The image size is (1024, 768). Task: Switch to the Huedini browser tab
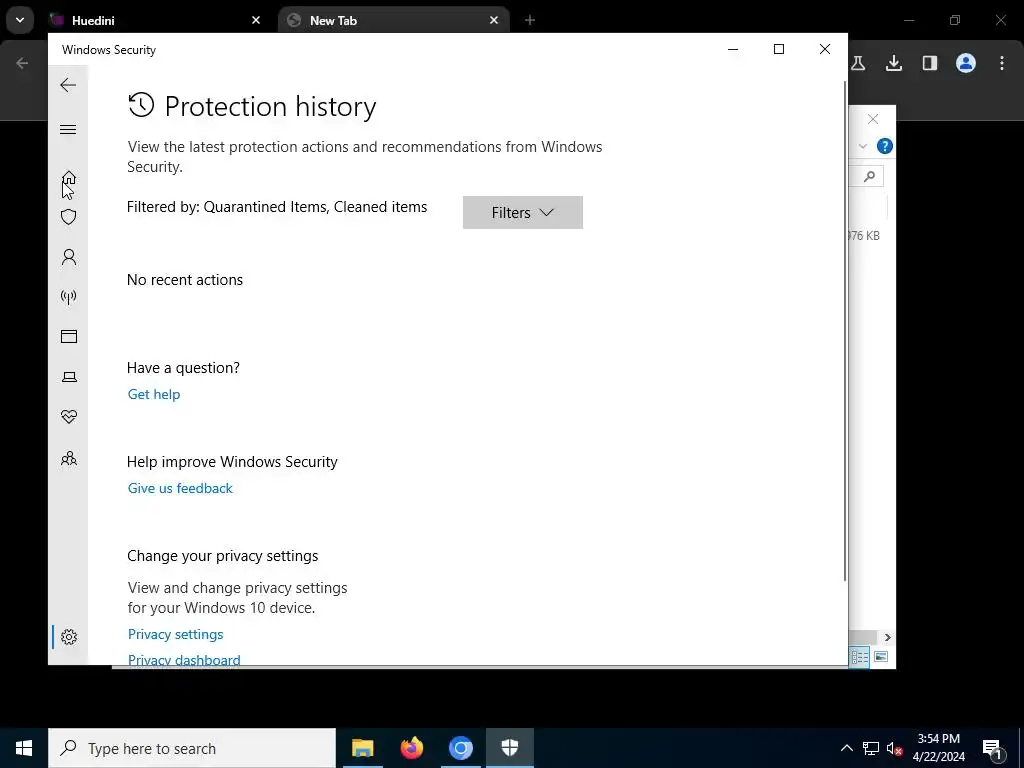coord(157,20)
